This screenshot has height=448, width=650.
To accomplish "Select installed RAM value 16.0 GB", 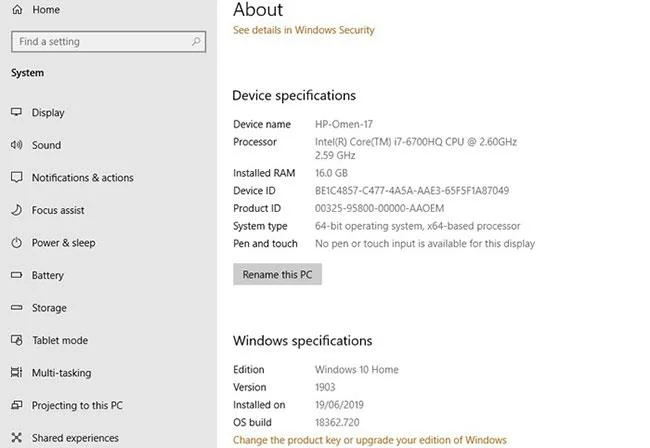I will click(x=331, y=173).
